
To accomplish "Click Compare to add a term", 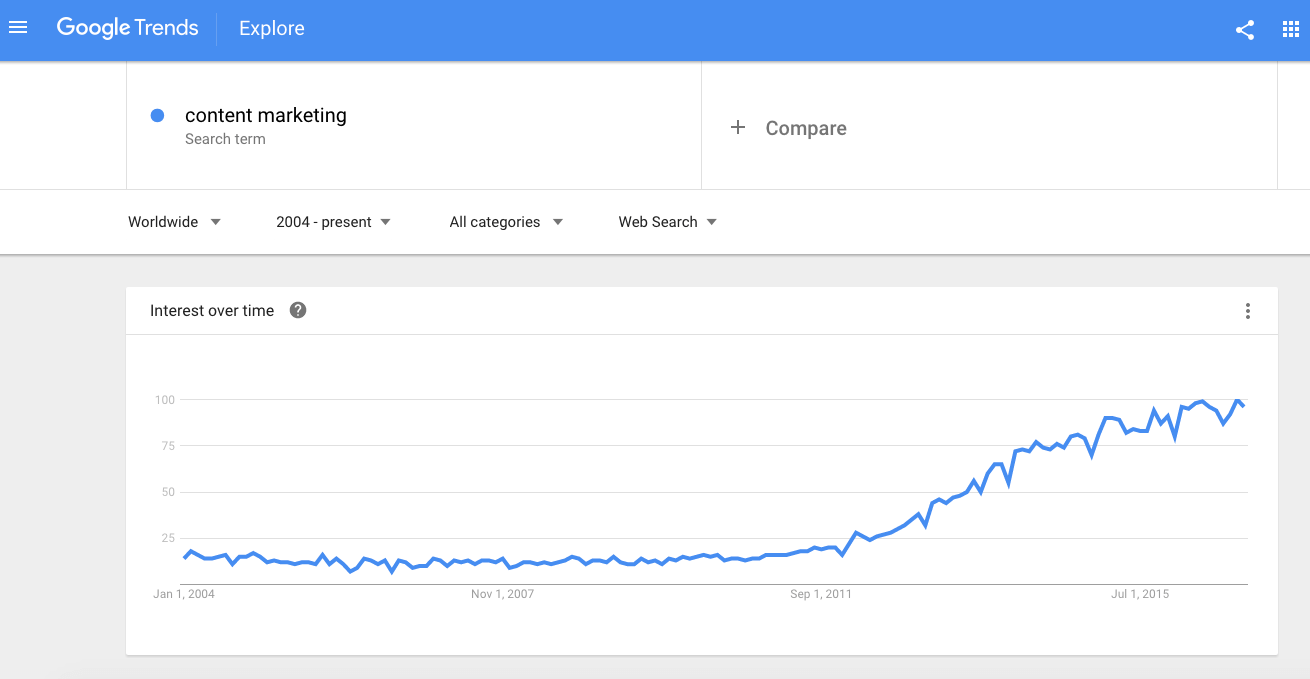I will pos(805,128).
